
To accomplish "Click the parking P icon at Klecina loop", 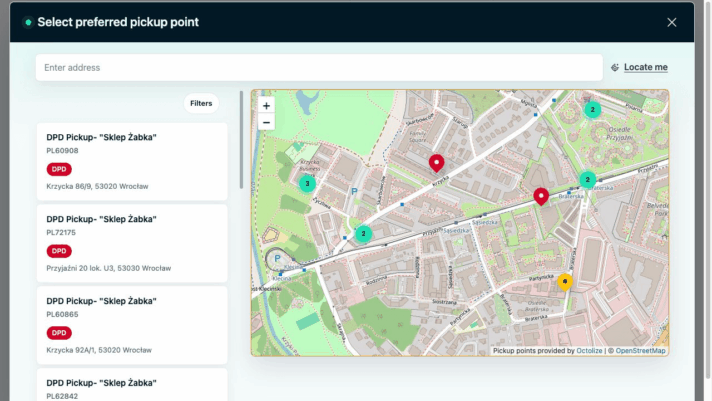I will [277, 259].
